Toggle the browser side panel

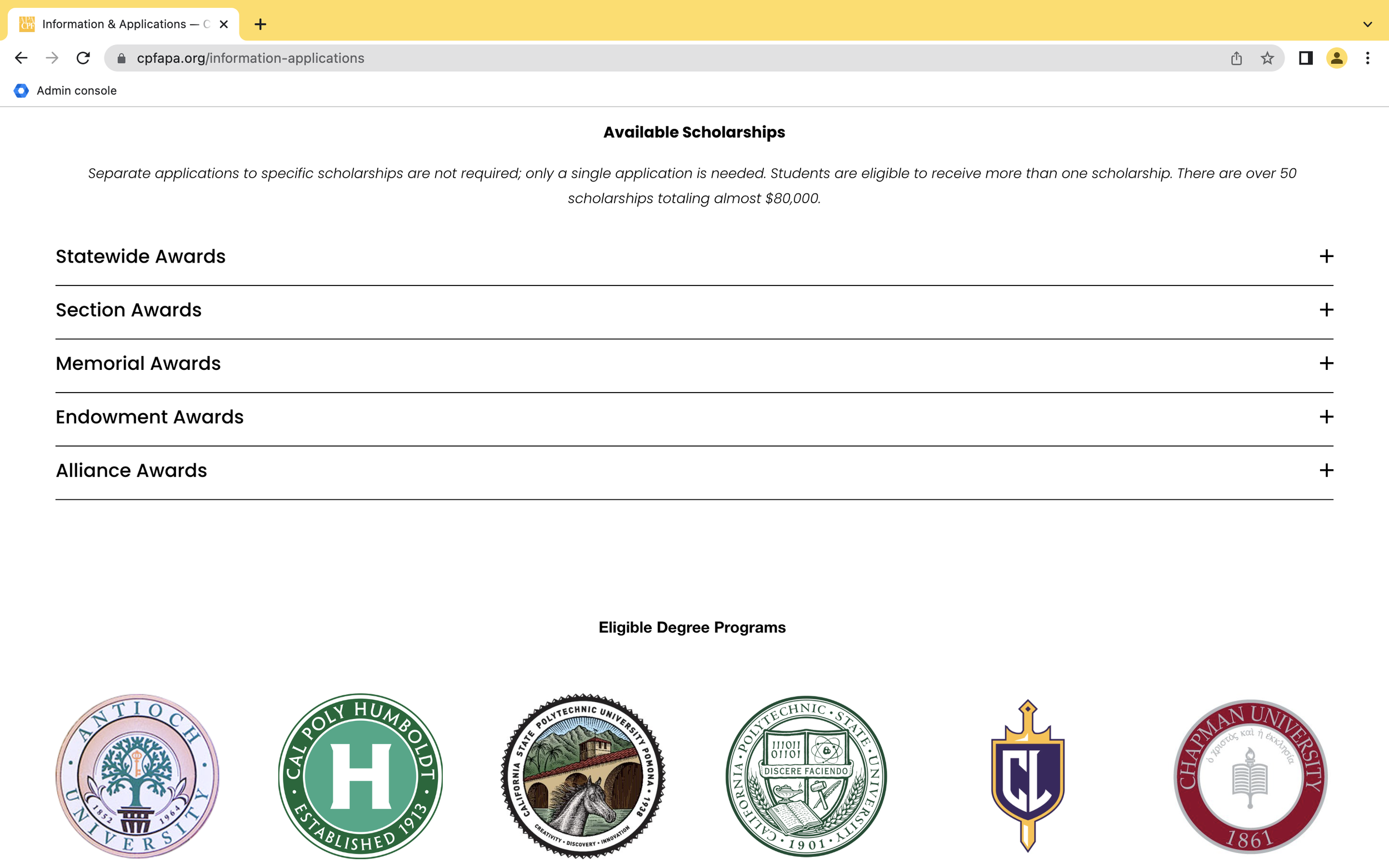click(1305, 58)
